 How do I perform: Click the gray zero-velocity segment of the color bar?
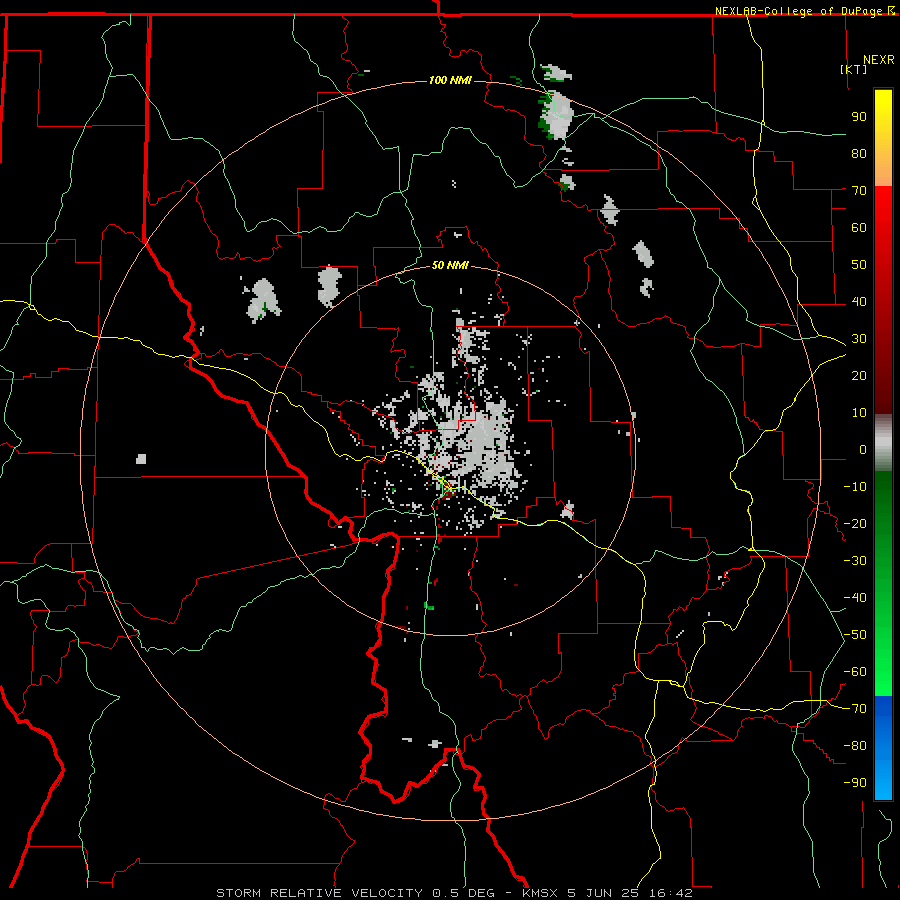click(883, 442)
